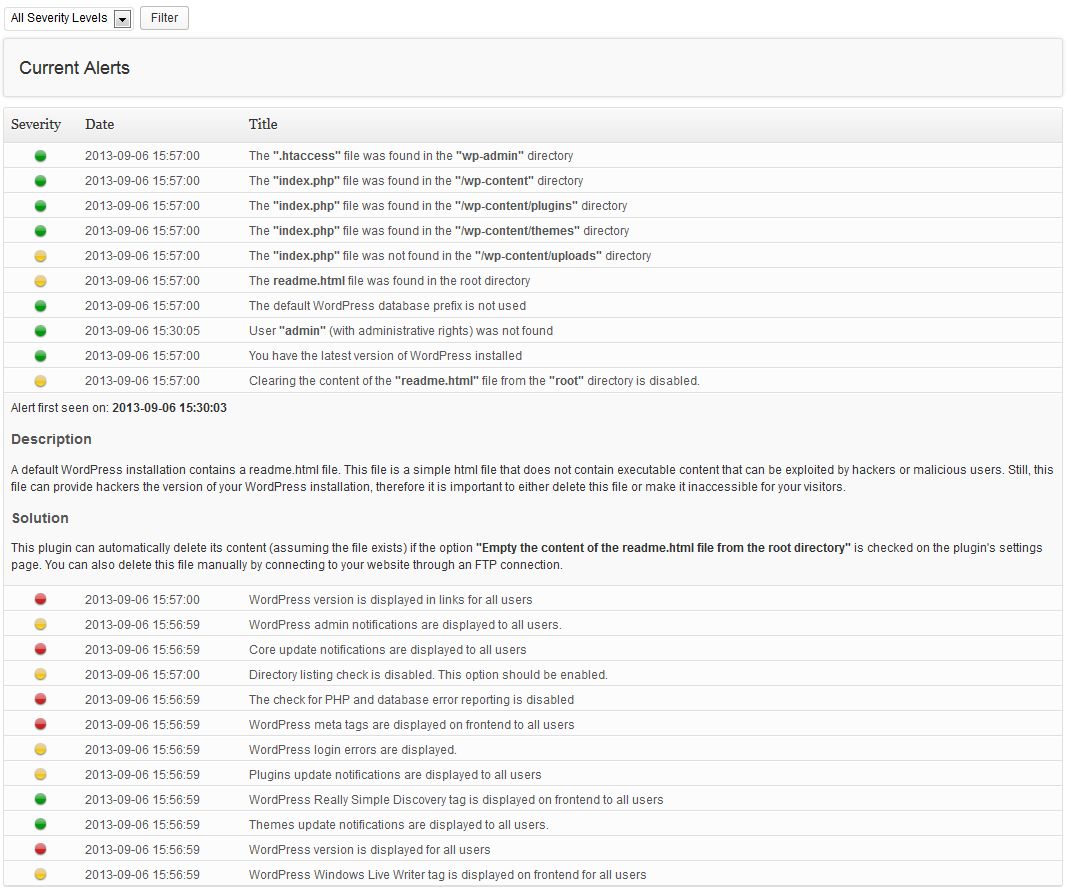Expand the 'WordPress login errors are displayed' alert
Screen dimensions: 1067x890
(x=352, y=750)
